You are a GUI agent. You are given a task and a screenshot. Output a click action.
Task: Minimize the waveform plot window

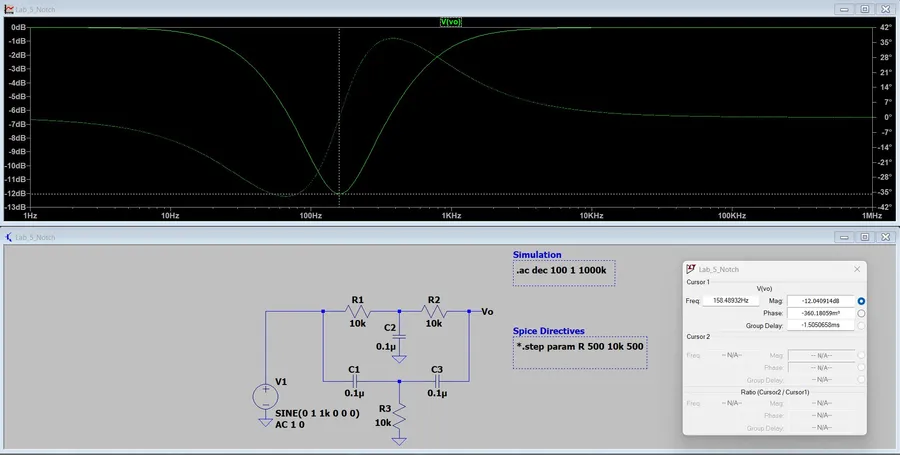(844, 9)
